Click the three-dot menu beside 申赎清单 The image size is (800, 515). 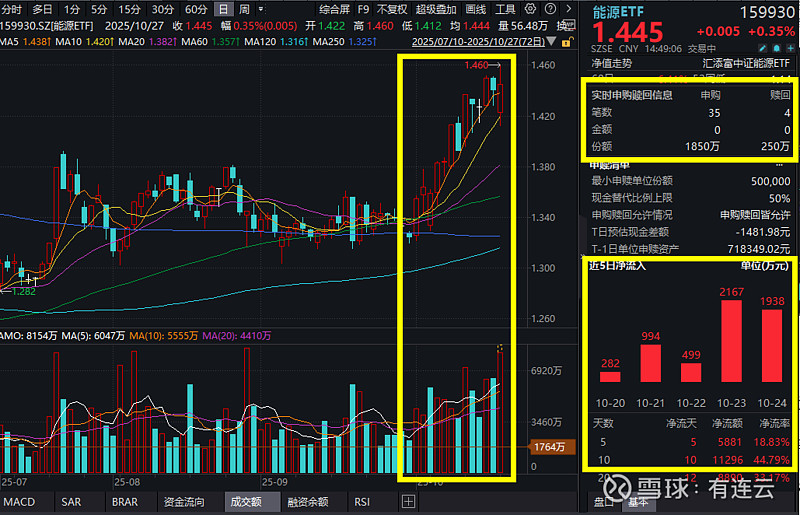tap(779, 165)
